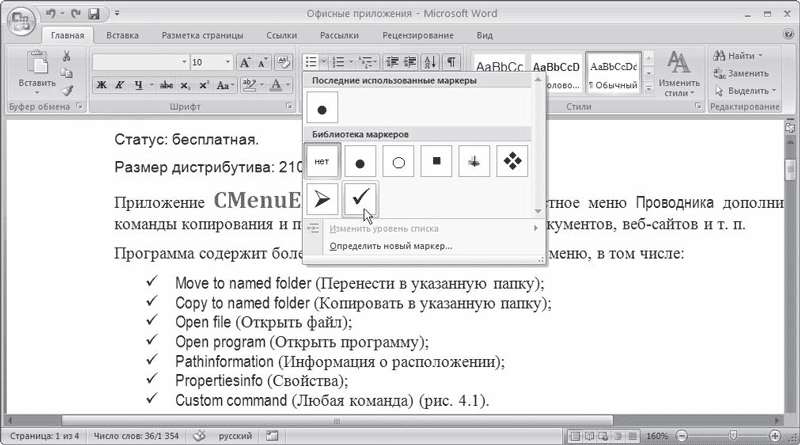Image resolution: width=800 pixels, height=445 pixels.
Task: Expand the Найти dropdown arrow
Action: point(761,56)
